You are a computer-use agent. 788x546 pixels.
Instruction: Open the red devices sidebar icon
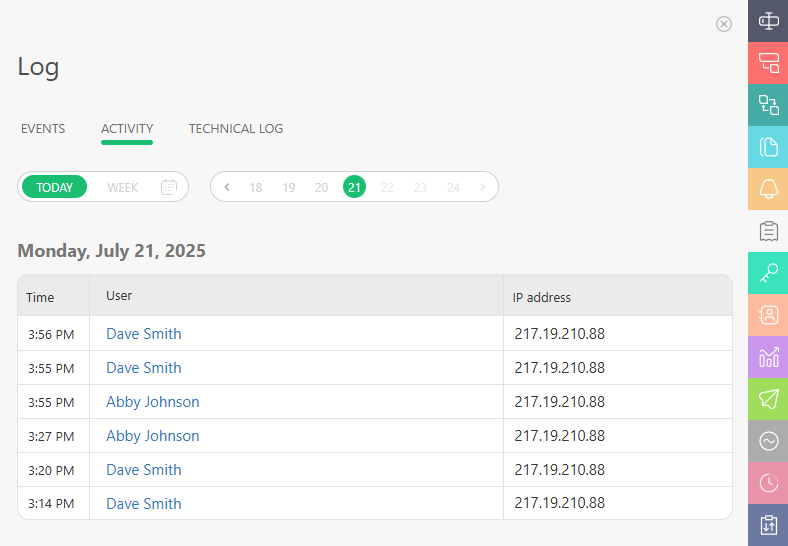point(768,63)
